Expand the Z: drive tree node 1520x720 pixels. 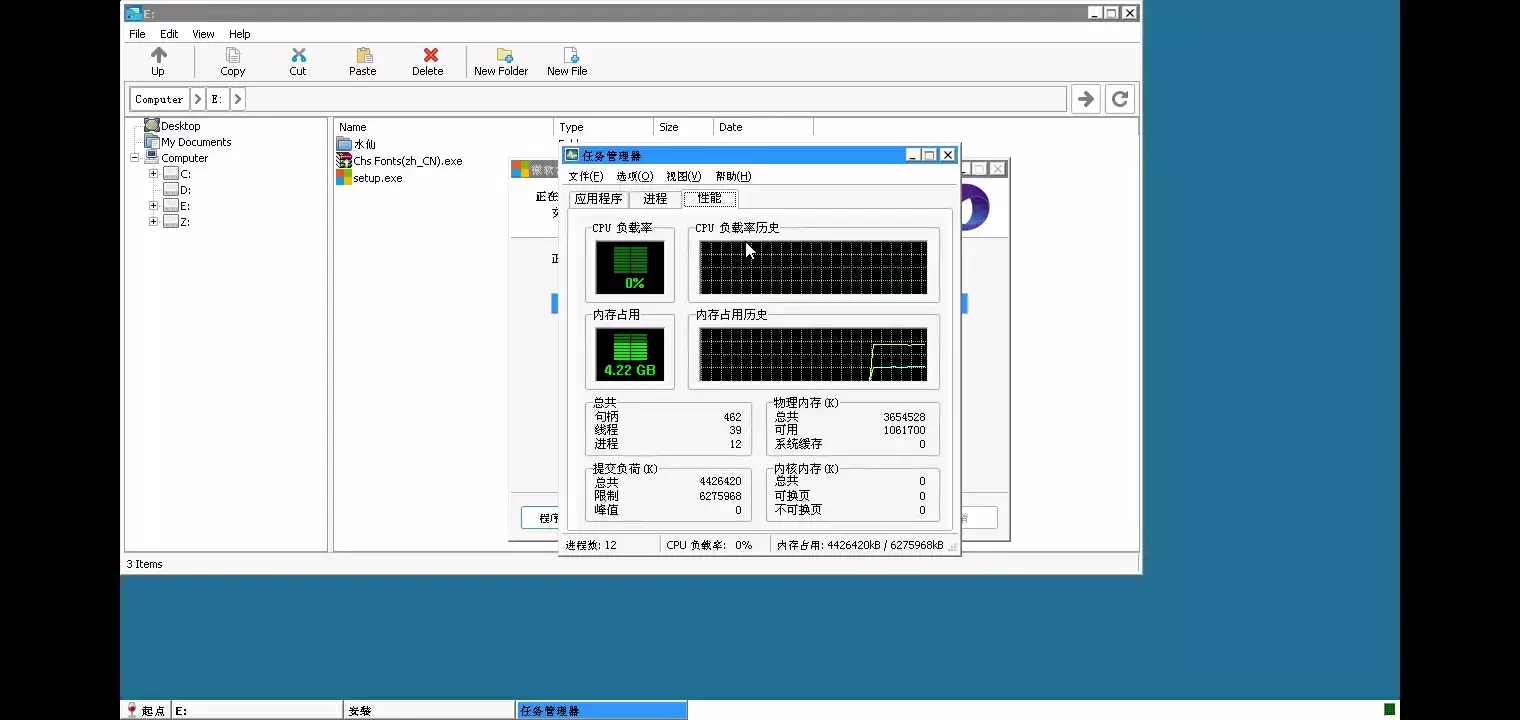pos(153,222)
